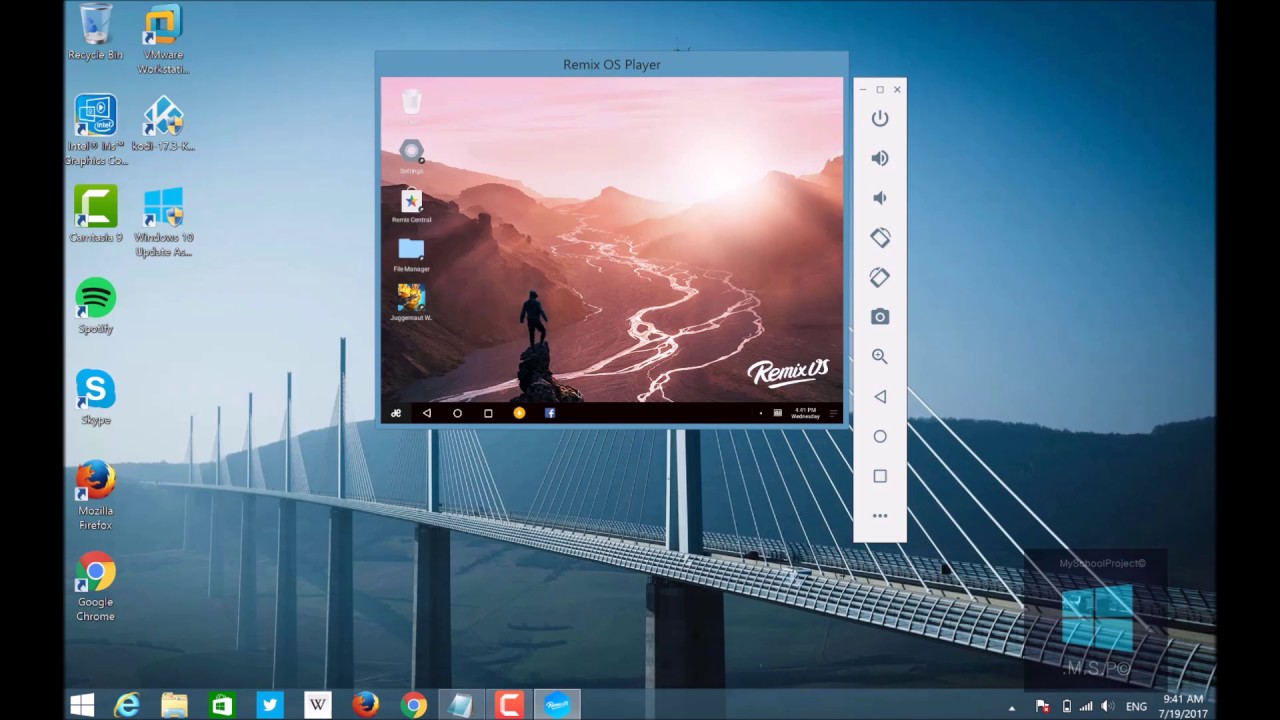
Task: Open File Manager on the Remix OS desktop
Action: (x=411, y=255)
